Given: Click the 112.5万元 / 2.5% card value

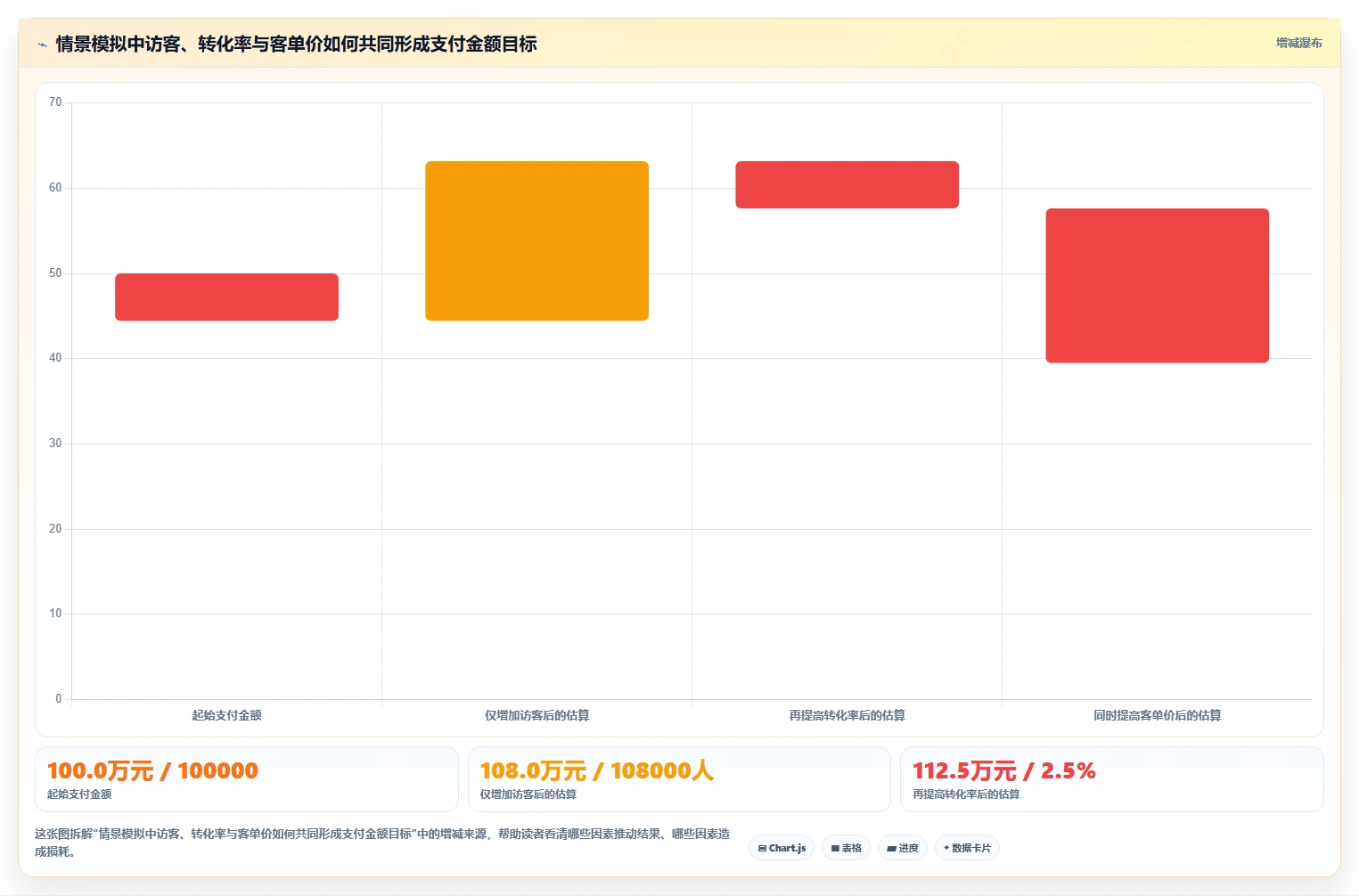Looking at the screenshot, I should 1003,770.
